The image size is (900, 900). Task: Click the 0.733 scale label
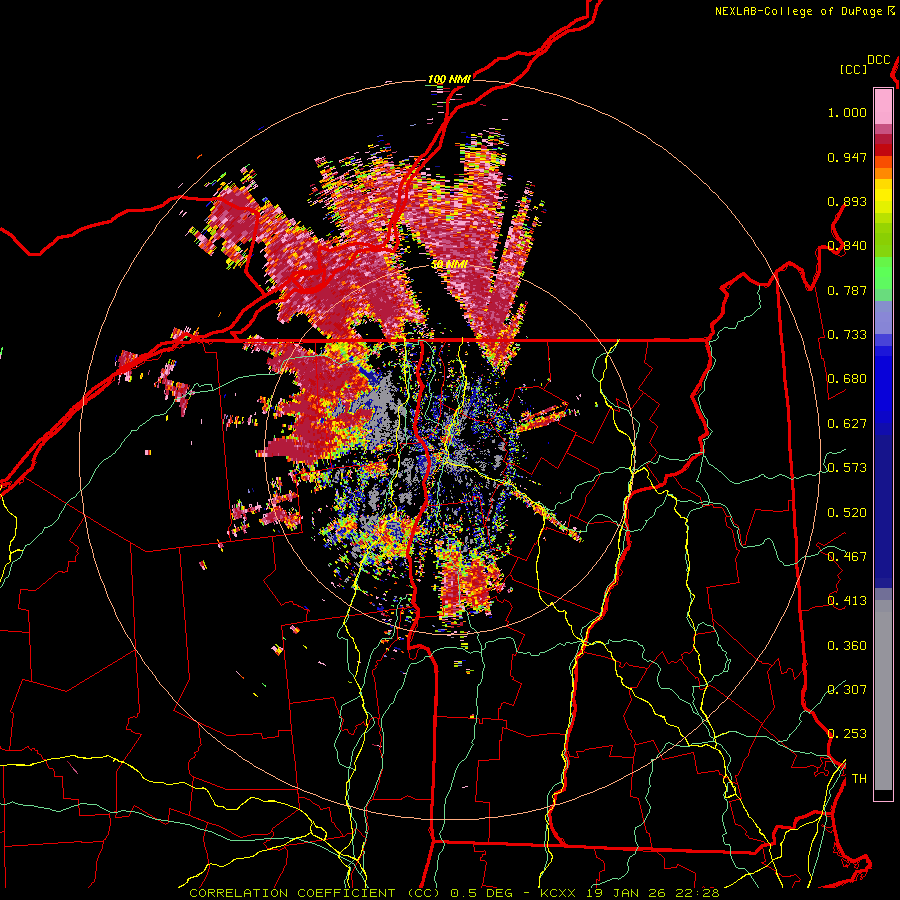pyautogui.click(x=847, y=335)
